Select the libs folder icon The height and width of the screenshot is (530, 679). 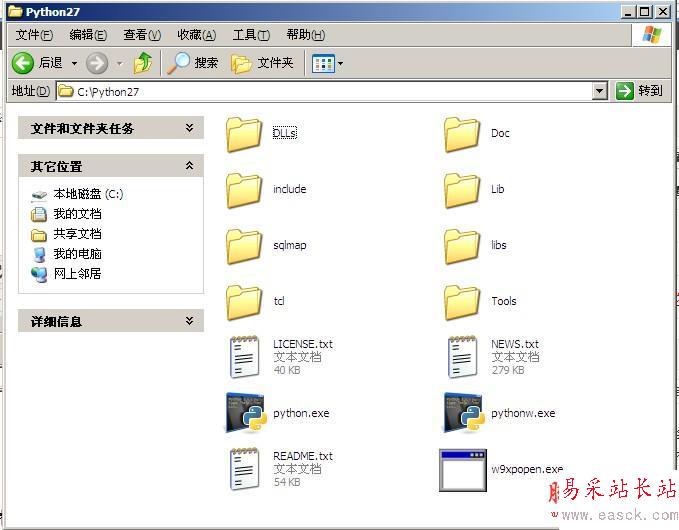(462, 246)
